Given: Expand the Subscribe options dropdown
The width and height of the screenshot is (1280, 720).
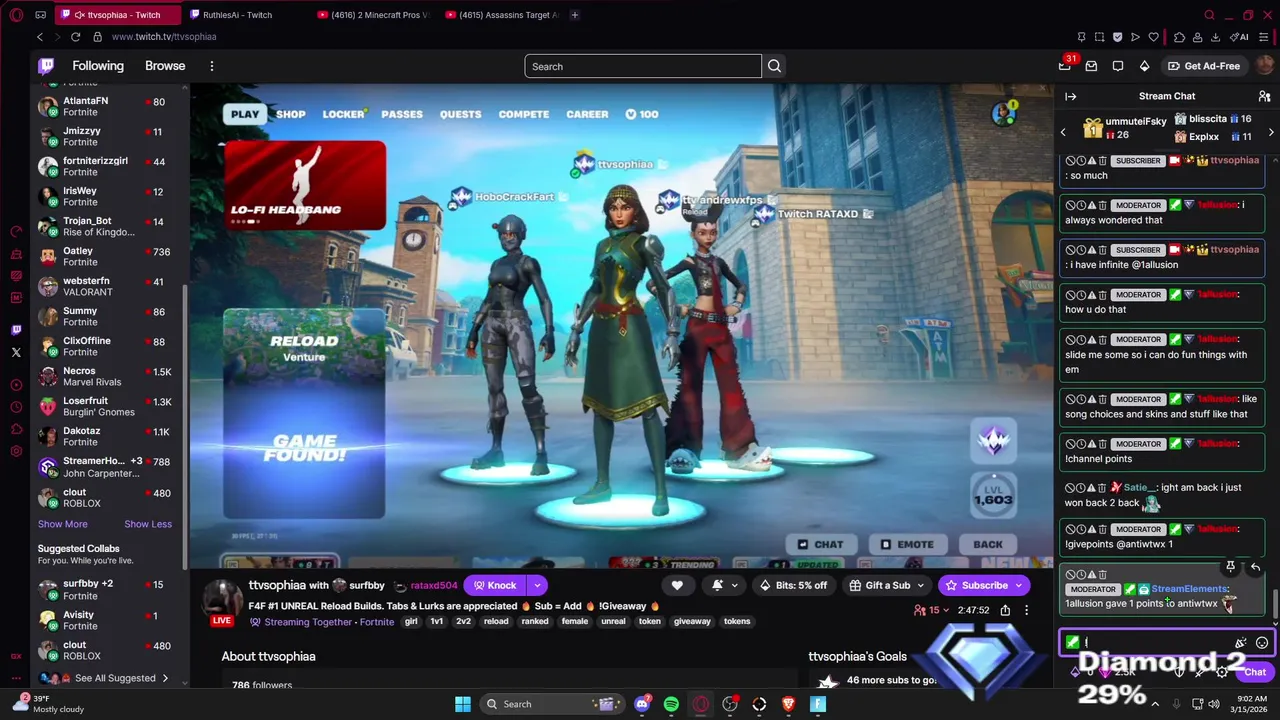Looking at the screenshot, I should tap(1019, 585).
